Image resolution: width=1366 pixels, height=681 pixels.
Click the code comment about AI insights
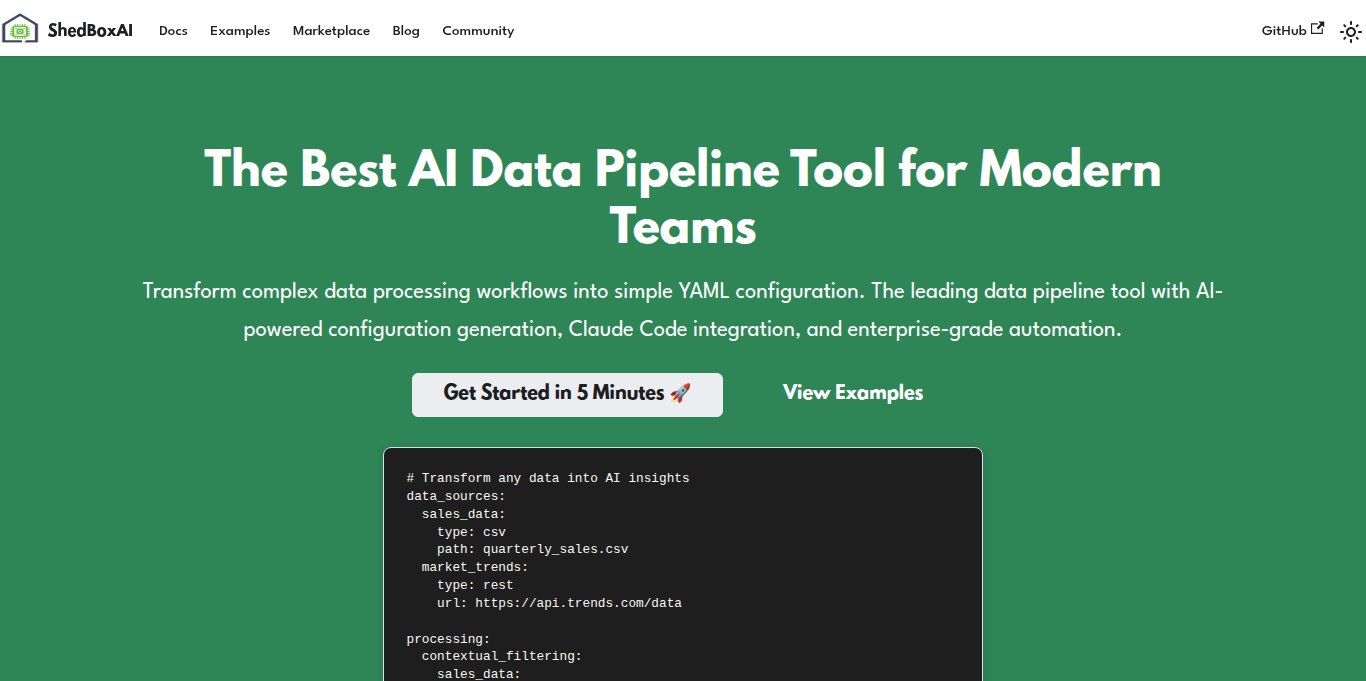548,478
